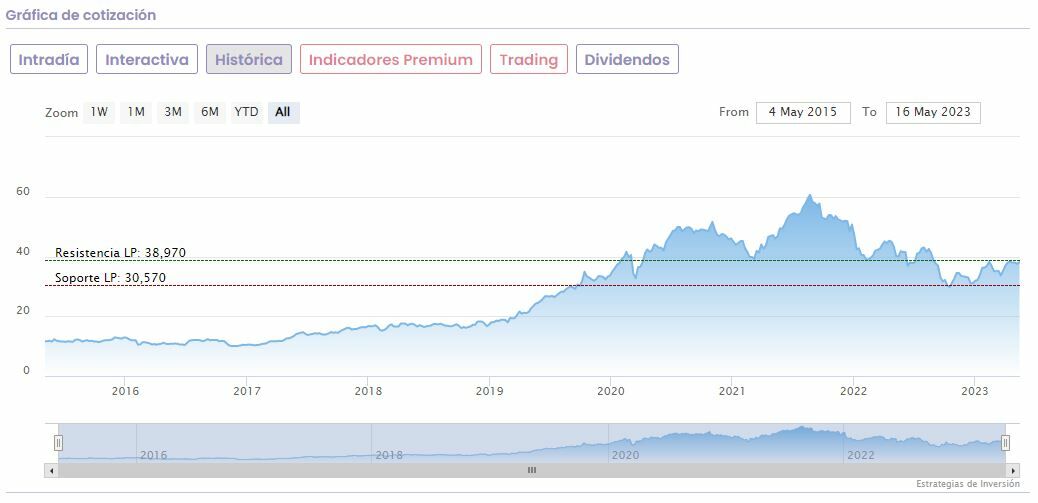
Task: Select the 1W zoom range
Action: (99, 112)
